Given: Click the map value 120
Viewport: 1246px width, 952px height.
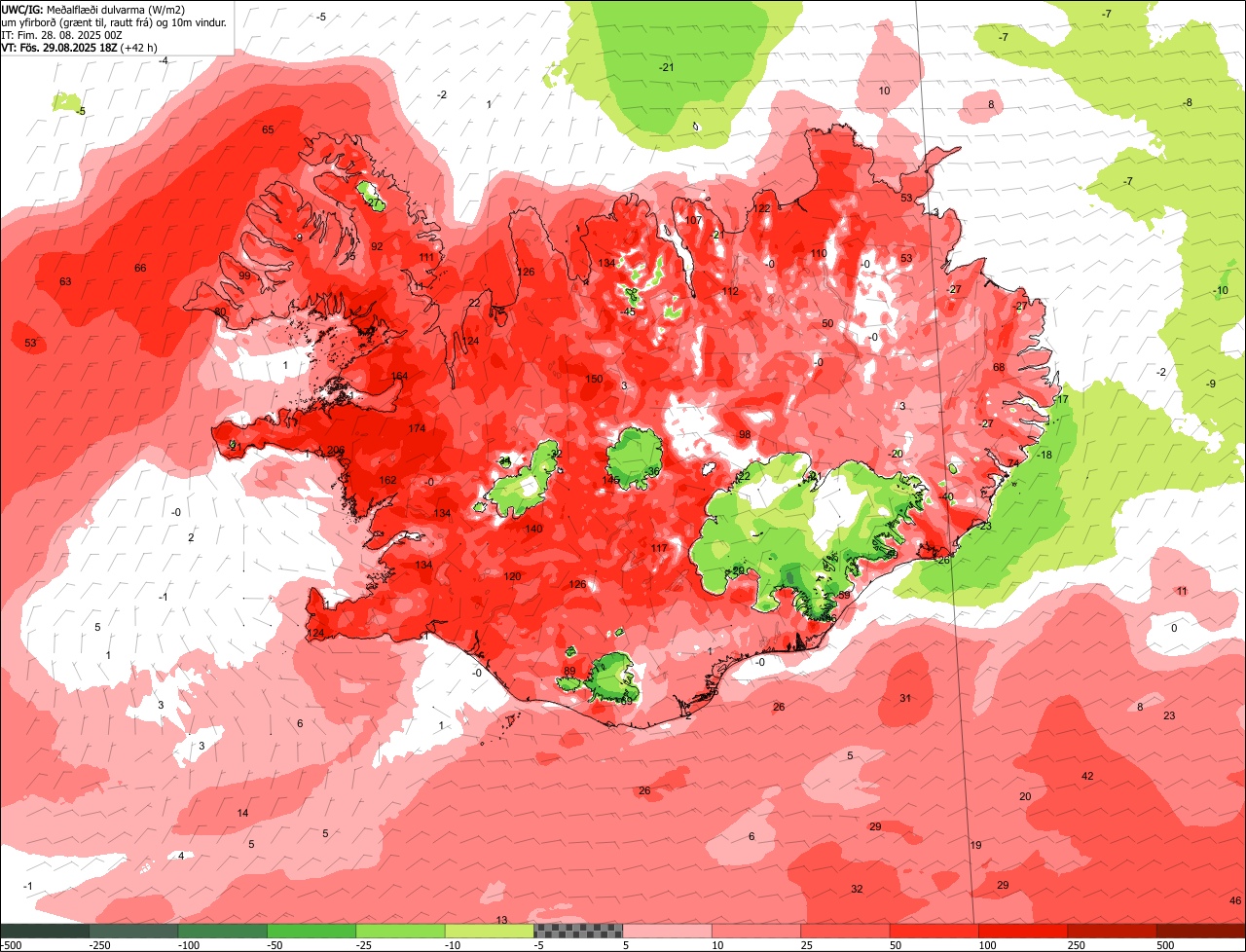Looking at the screenshot, I should coord(513,576).
